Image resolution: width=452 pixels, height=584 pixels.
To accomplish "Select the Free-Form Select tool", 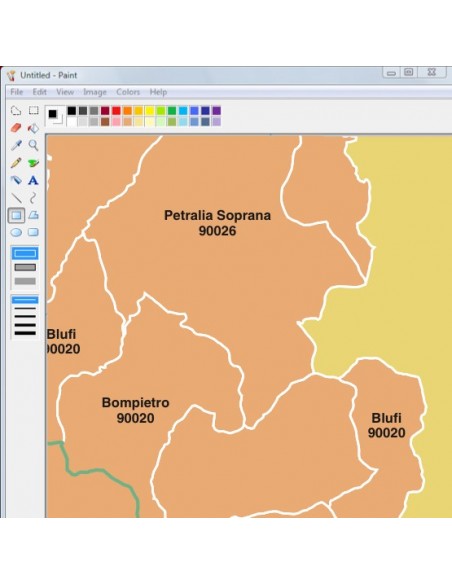I will click(x=16, y=111).
